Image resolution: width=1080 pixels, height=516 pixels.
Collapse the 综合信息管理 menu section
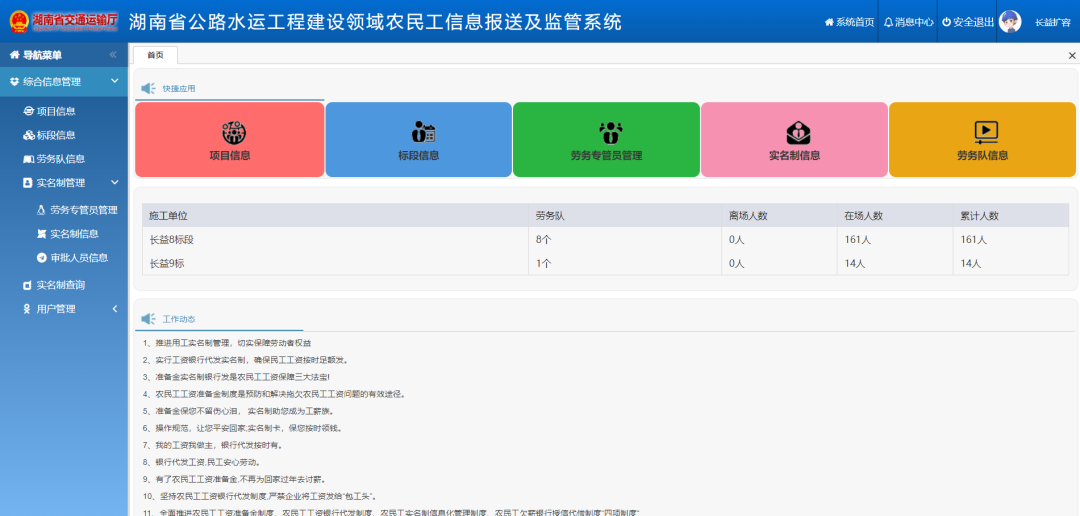(114, 81)
